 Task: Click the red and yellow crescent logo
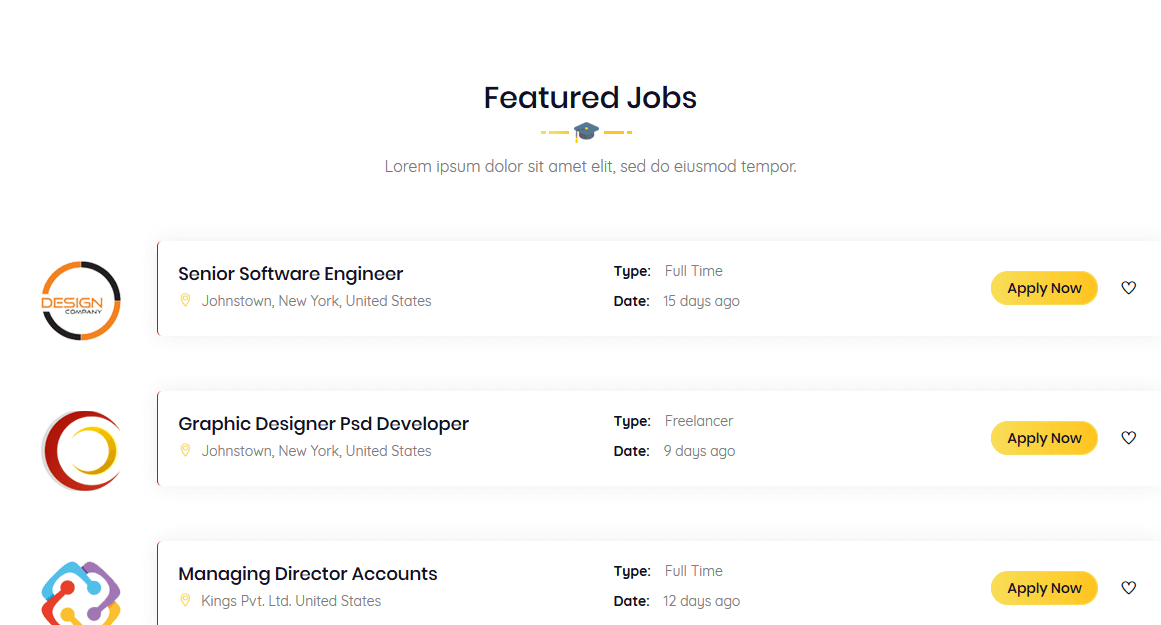tap(81, 450)
